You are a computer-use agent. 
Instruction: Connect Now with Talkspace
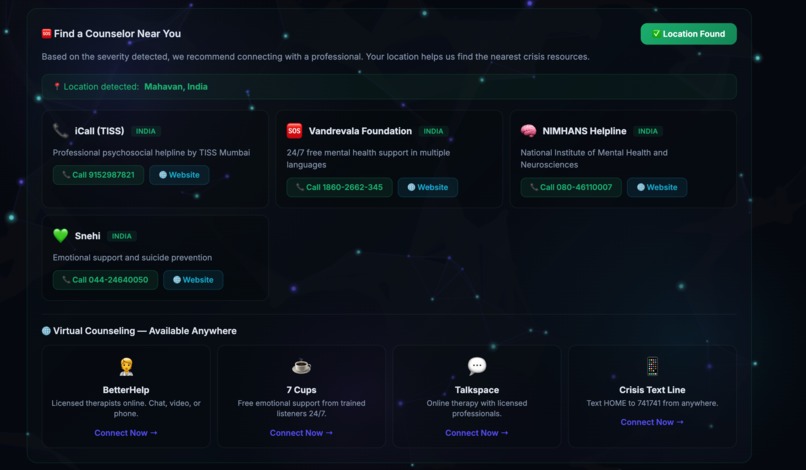click(477, 433)
